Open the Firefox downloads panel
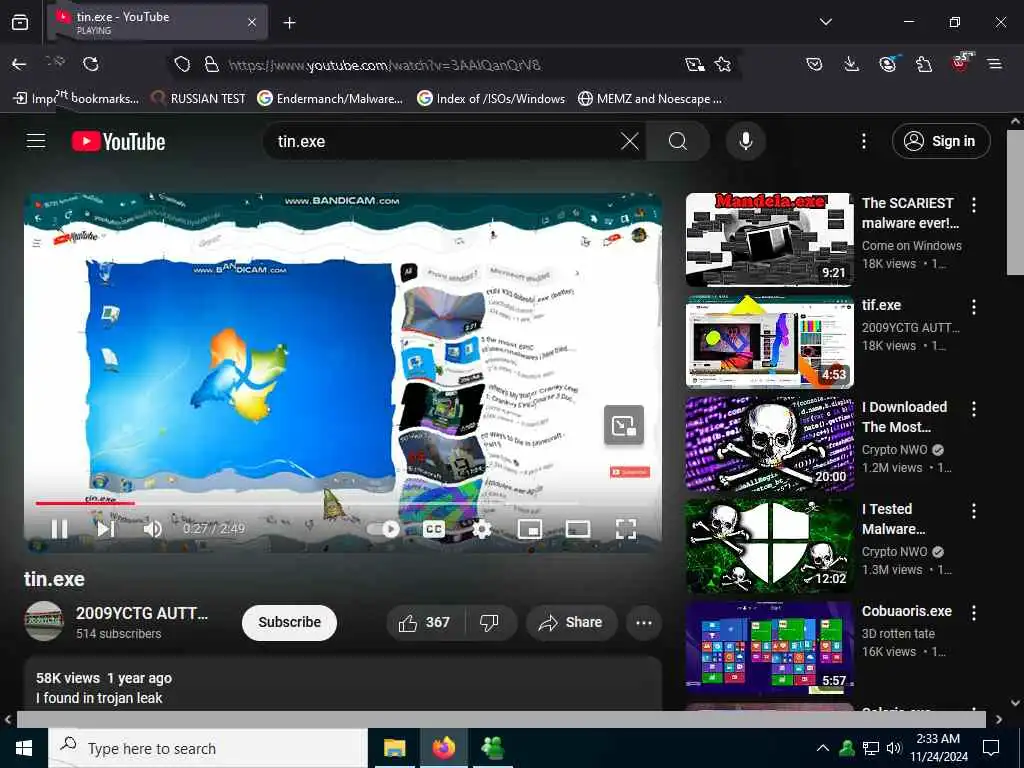The image size is (1024, 768). (851, 64)
